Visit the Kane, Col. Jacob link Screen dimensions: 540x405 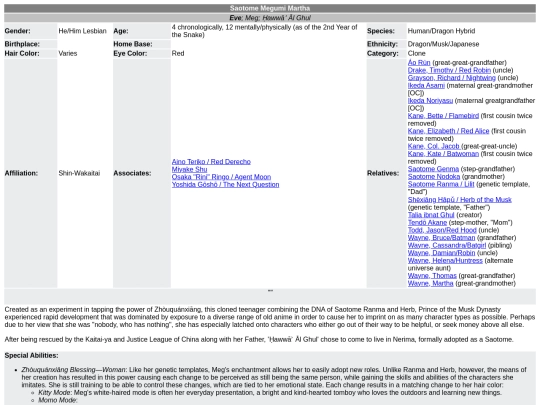(x=434, y=146)
